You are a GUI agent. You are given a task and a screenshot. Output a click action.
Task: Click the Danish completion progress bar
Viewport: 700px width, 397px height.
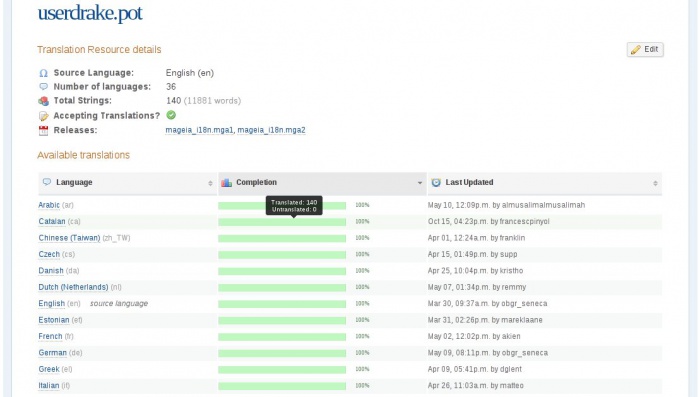(x=282, y=272)
